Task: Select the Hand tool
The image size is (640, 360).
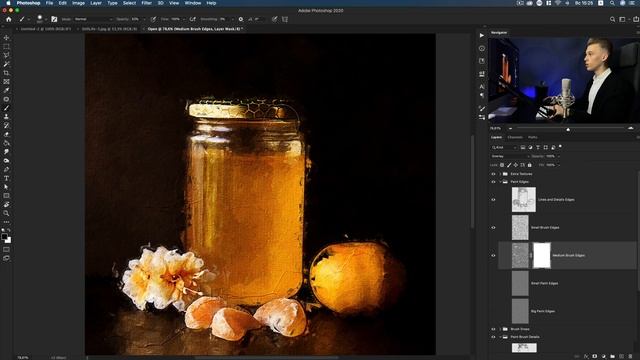Action: coord(6,204)
